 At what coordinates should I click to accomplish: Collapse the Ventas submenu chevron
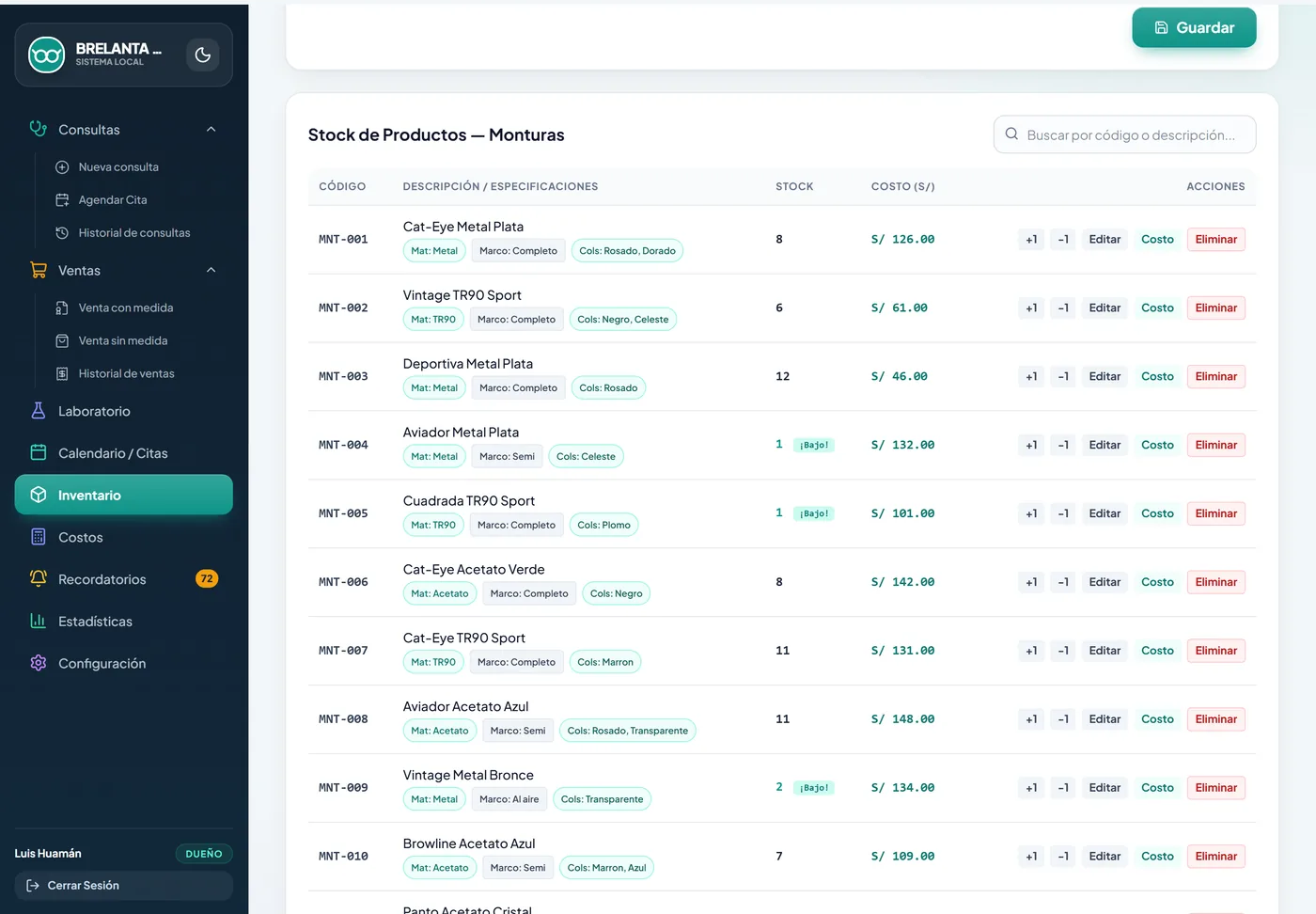[x=211, y=271]
